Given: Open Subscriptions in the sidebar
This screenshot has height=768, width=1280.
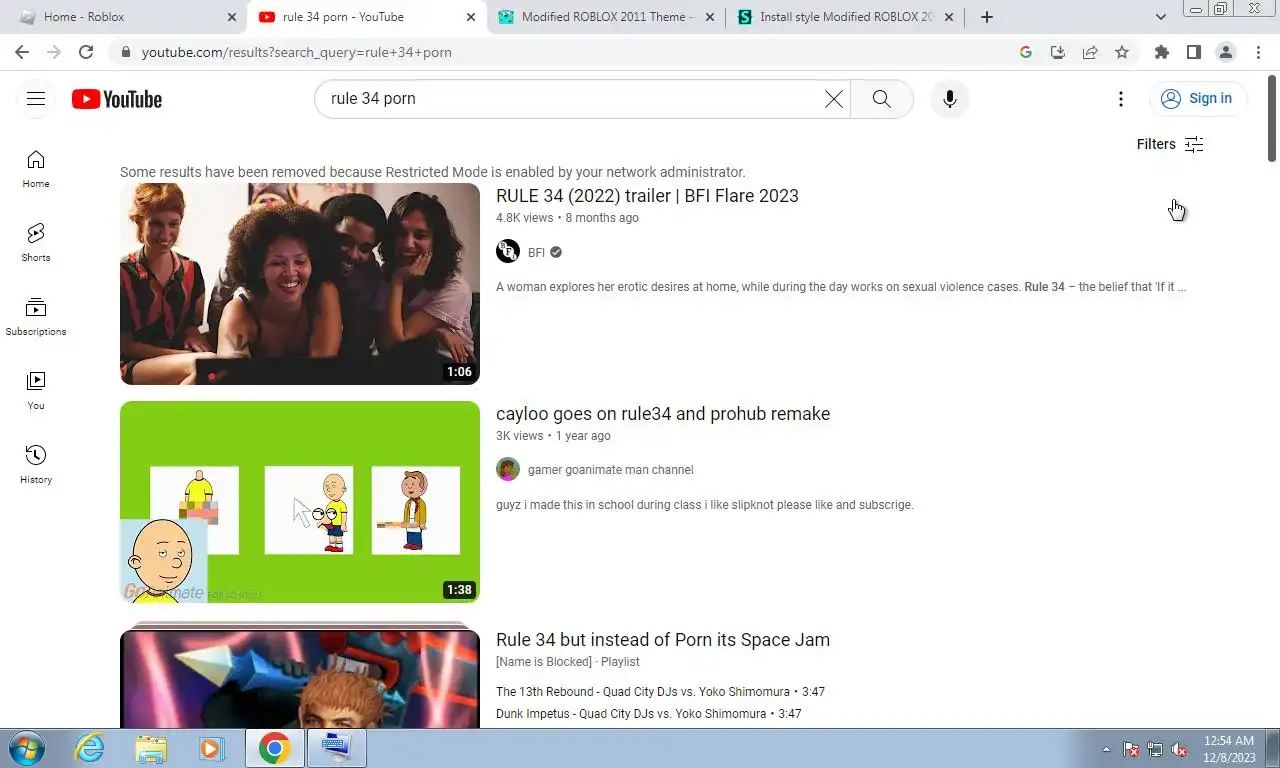Looking at the screenshot, I should [x=36, y=317].
